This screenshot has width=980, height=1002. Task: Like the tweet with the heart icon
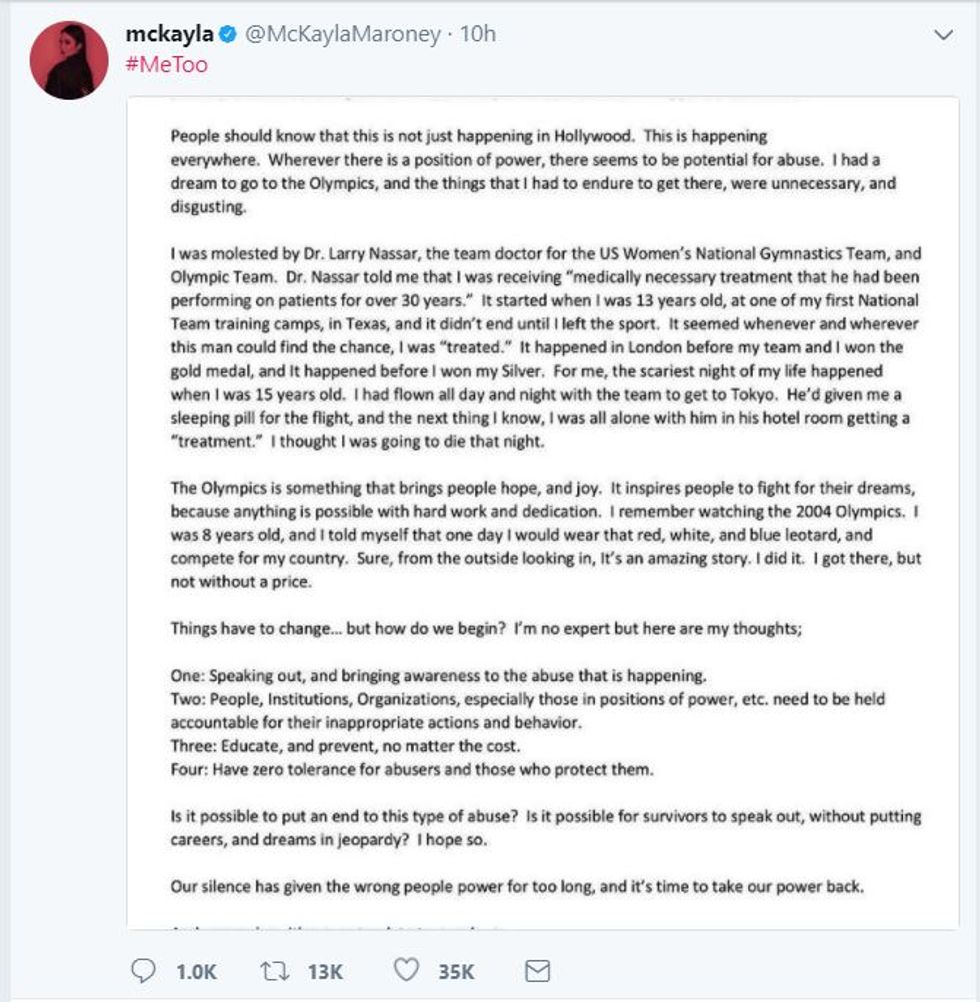click(x=405, y=970)
